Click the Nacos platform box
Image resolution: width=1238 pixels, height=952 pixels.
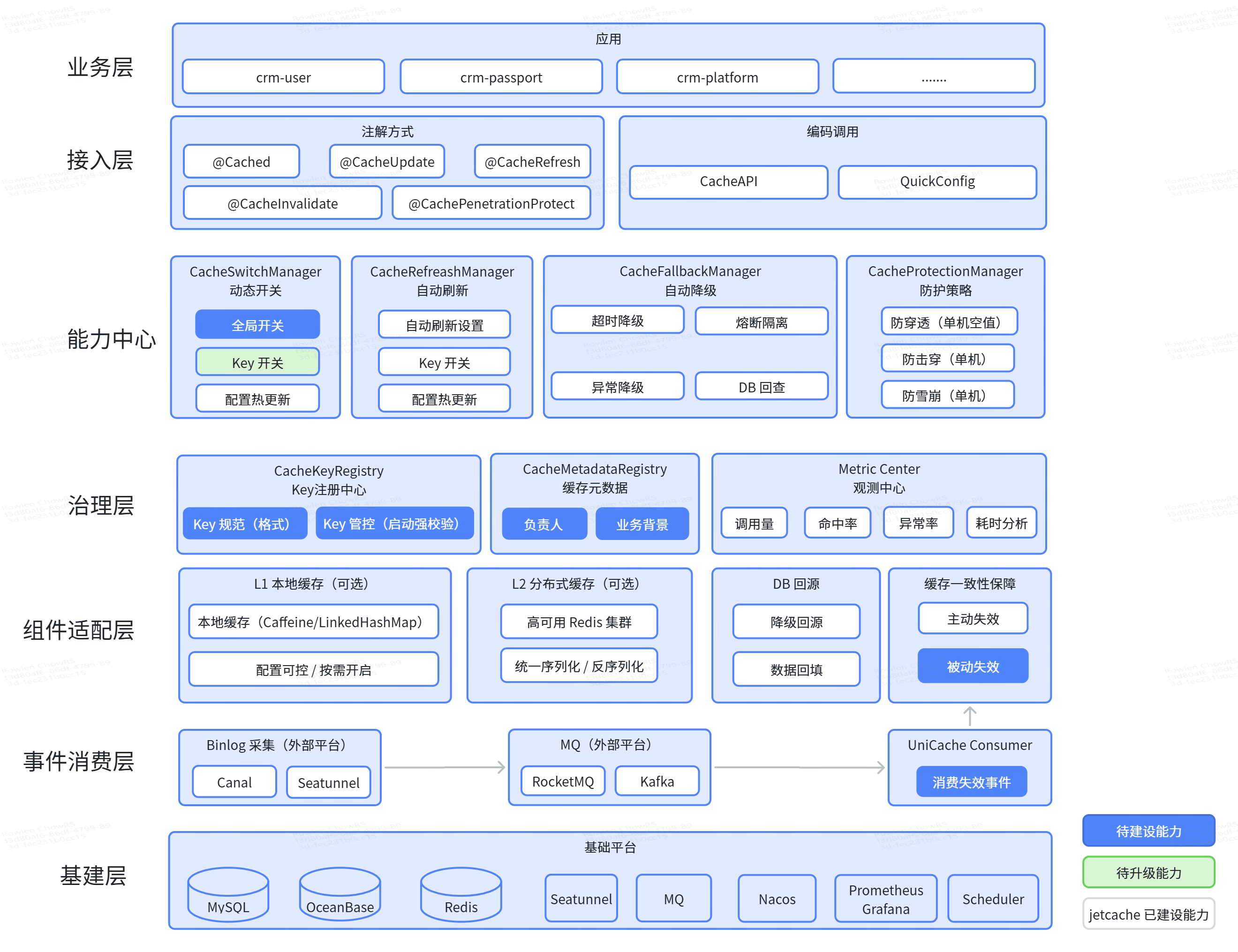777,899
